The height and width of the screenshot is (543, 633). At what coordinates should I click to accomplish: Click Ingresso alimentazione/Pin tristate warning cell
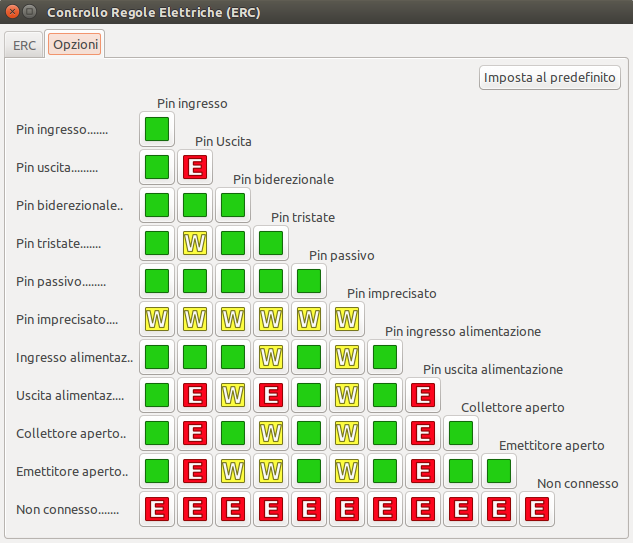(271, 357)
